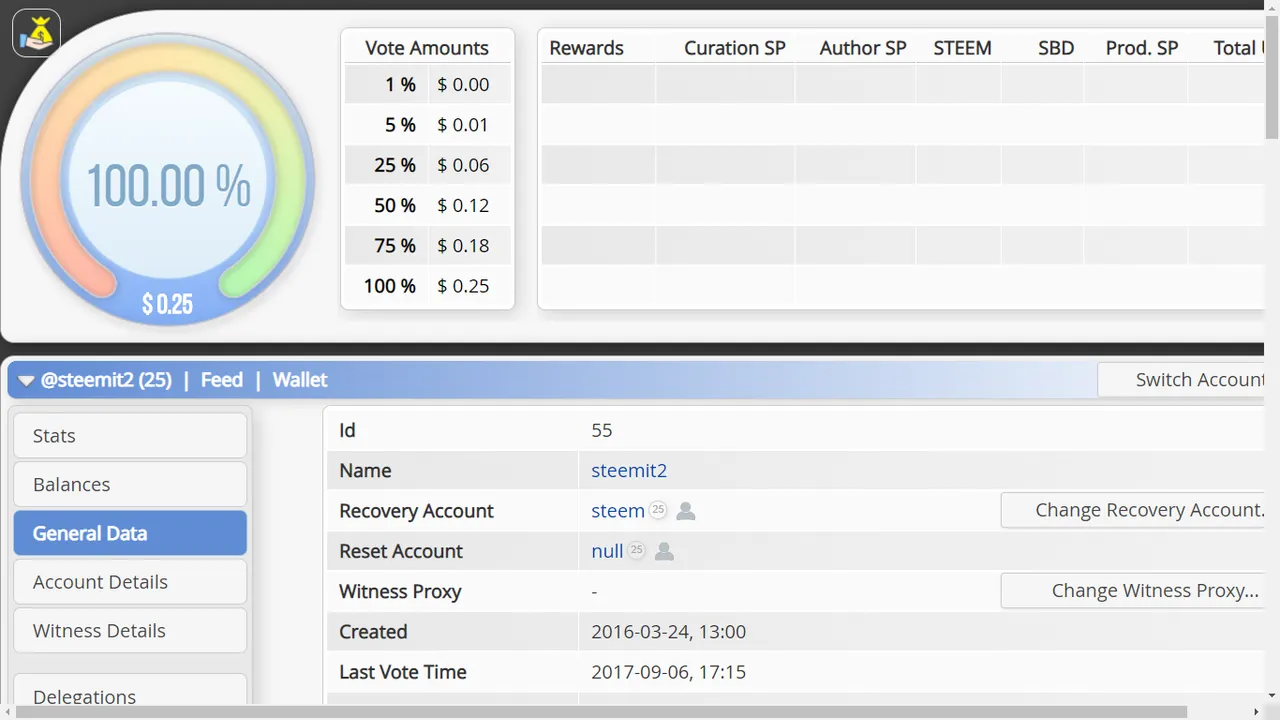Viewport: 1280px width, 720px height.
Task: Click the $ 0.06 vote value
Action: pyautogui.click(x=463, y=165)
